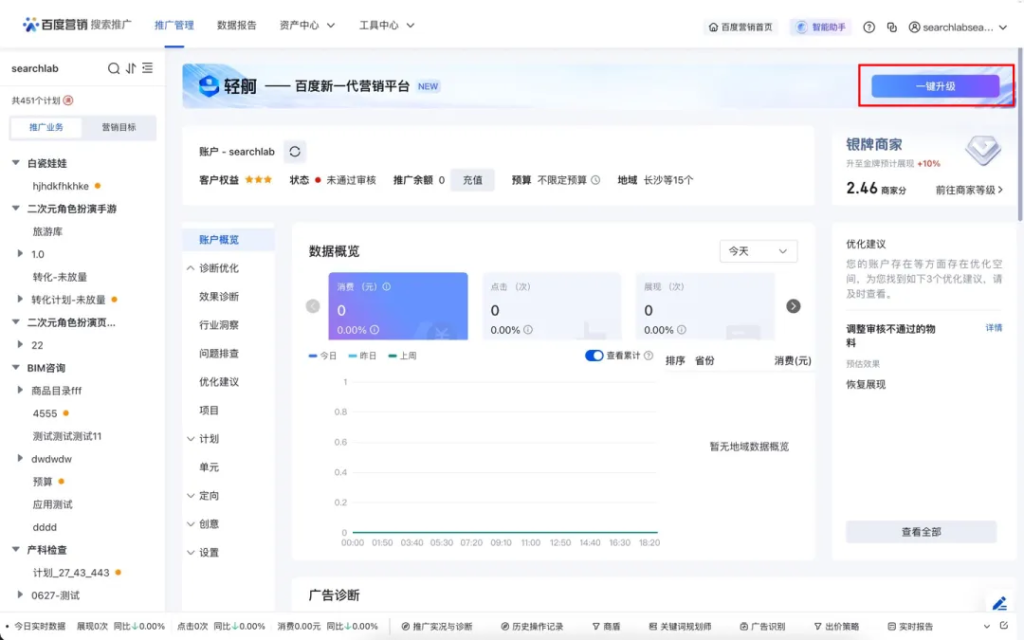The height and width of the screenshot is (640, 1024).
Task: Click the page vertical scrollbar
Action: [x=1019, y=135]
